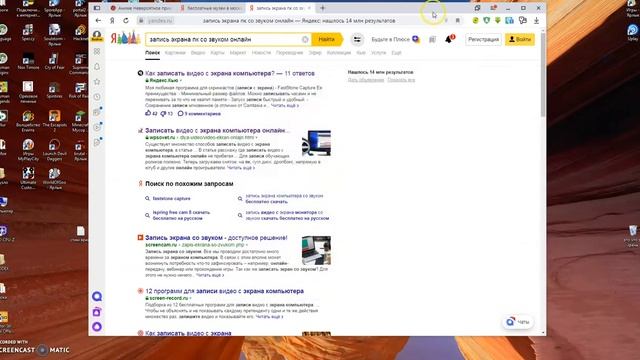The image size is (640, 360).
Task: Open City of Fear desktop shortcut
Action: (x=54, y=61)
